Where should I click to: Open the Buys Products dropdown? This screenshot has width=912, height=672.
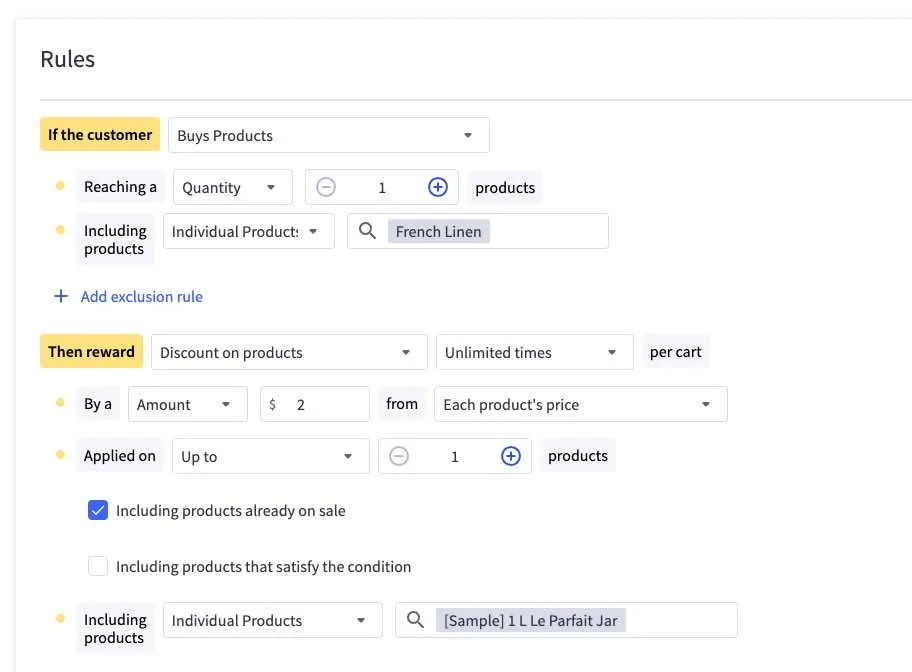coord(328,135)
